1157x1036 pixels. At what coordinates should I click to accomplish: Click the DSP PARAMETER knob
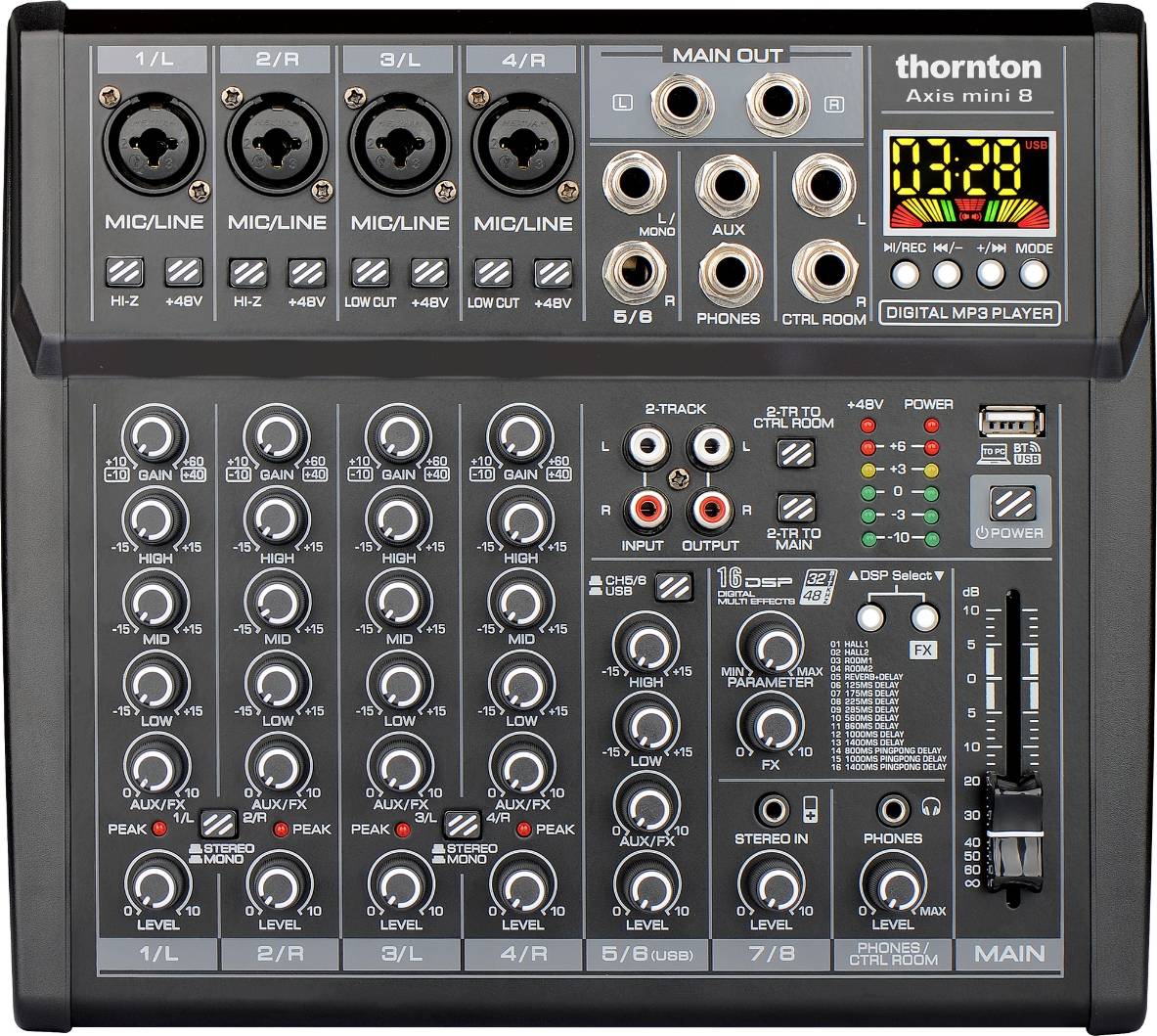771,645
